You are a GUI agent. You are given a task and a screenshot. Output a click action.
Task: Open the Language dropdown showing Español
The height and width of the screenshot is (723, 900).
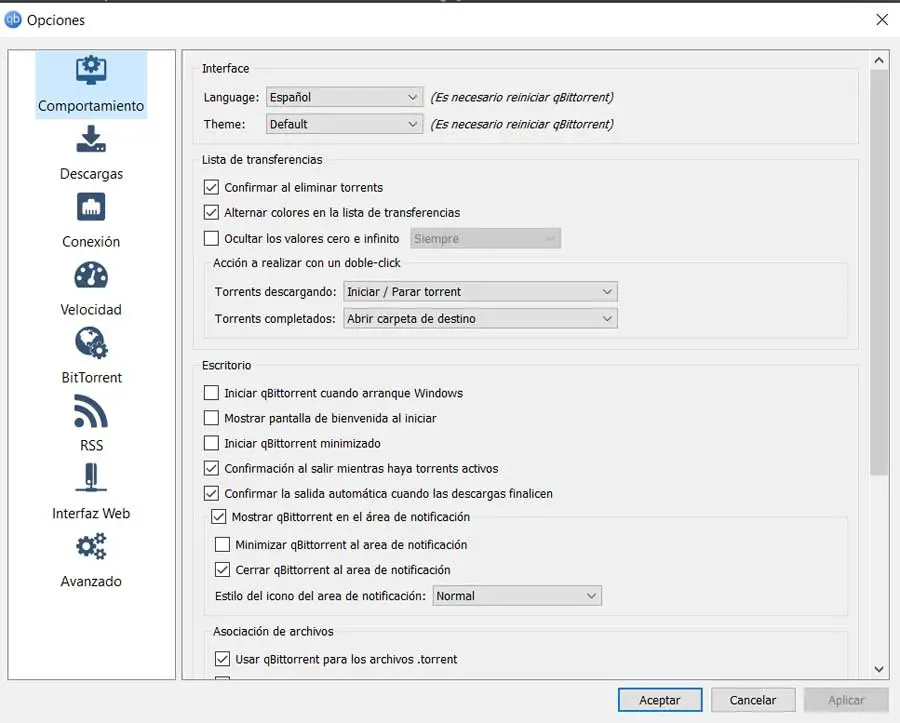pyautogui.click(x=344, y=97)
